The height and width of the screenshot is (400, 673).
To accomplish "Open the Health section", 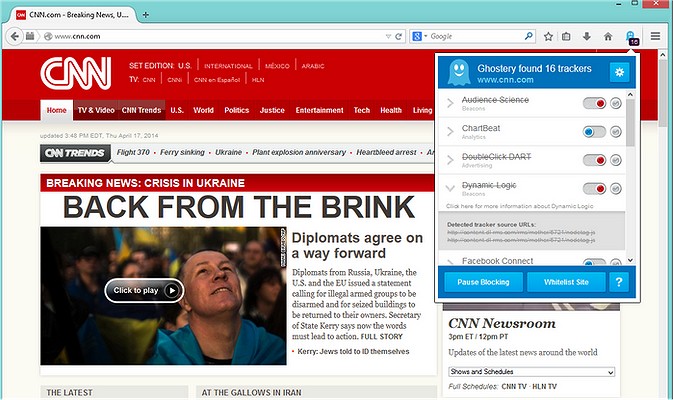I will point(391,110).
